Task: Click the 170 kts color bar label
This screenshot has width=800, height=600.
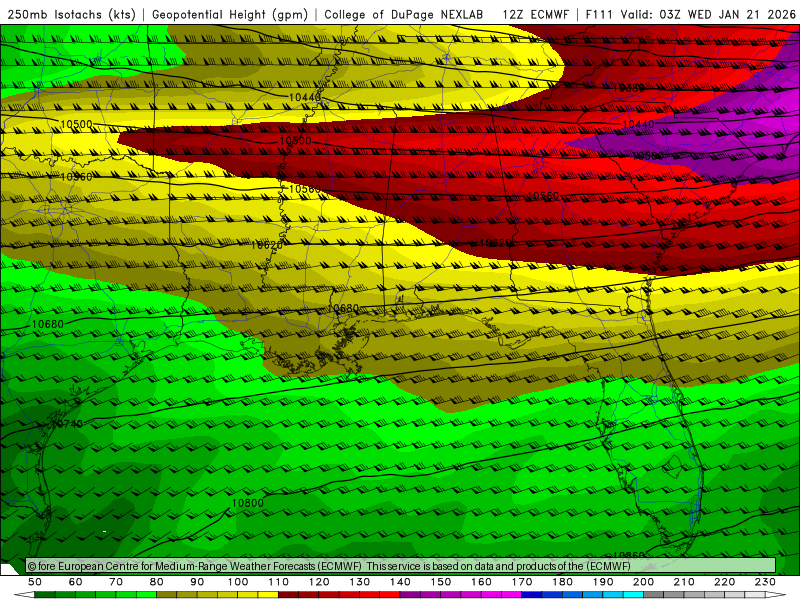Action: (522, 582)
